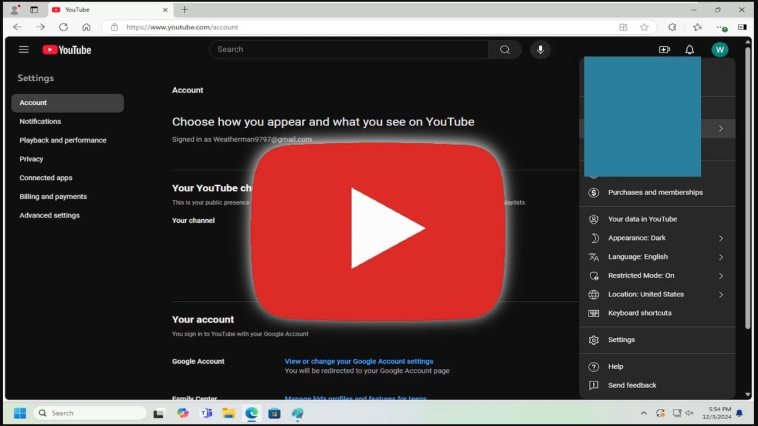This screenshot has height=426, width=758.
Task: Show hidden system tray icons chevron
Action: pos(643,413)
